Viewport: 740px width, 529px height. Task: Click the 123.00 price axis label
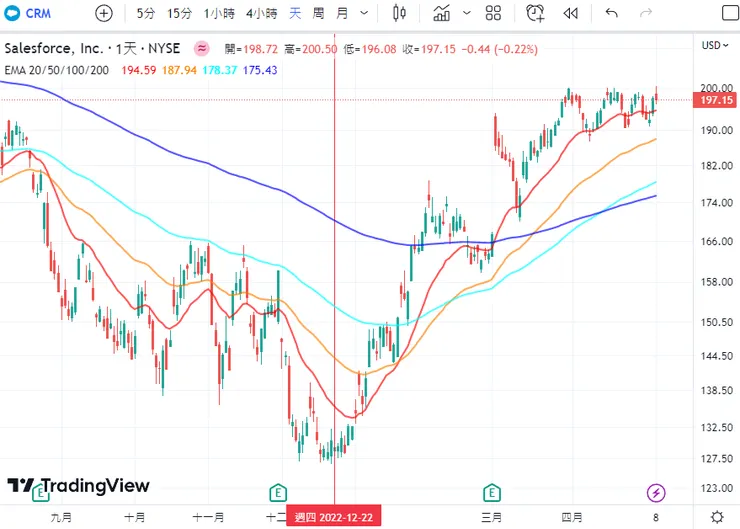pyautogui.click(x=716, y=488)
